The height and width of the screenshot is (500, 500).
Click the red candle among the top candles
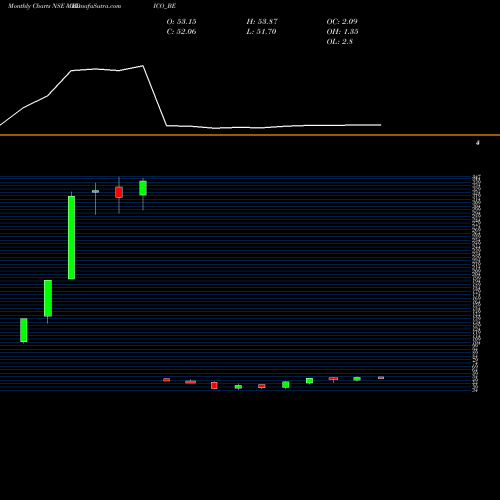(x=119, y=192)
